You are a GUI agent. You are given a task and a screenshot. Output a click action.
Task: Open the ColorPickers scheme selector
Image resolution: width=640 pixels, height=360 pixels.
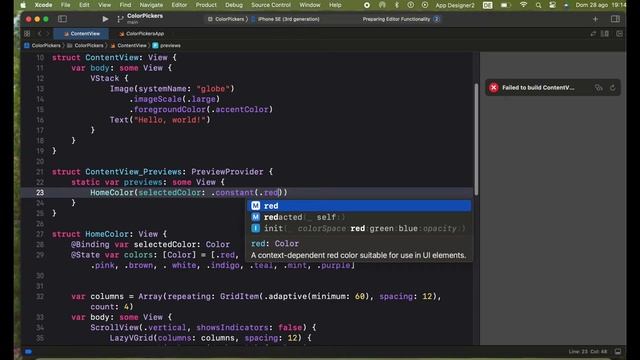click(227, 19)
